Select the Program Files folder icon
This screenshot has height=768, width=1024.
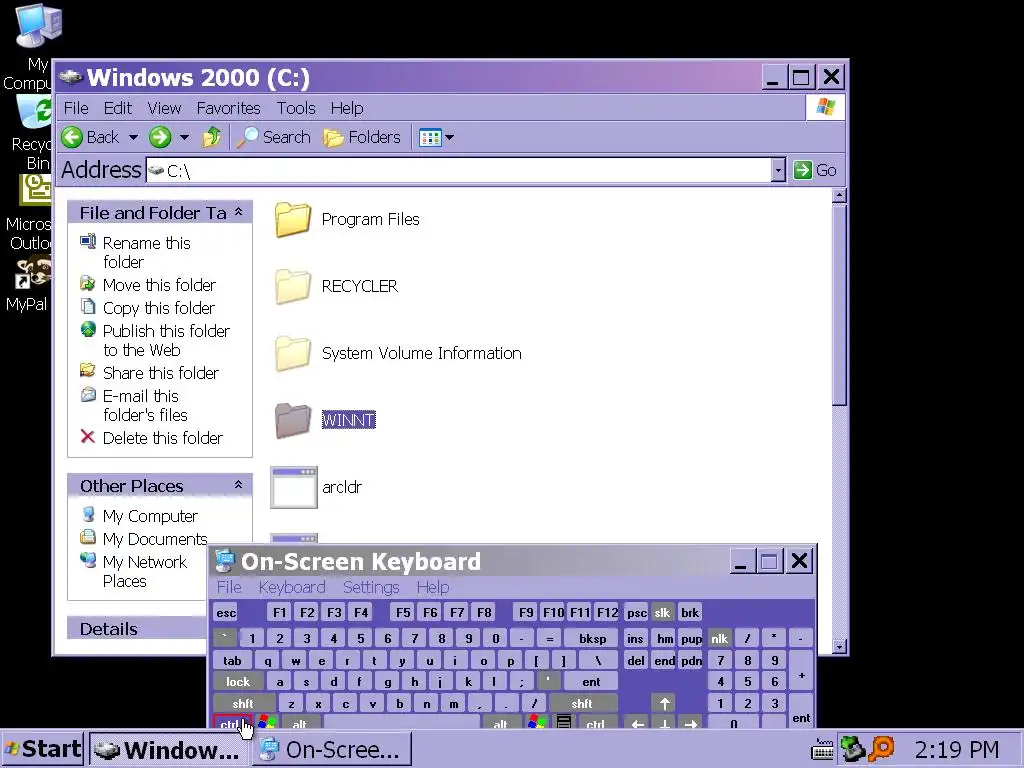point(293,219)
